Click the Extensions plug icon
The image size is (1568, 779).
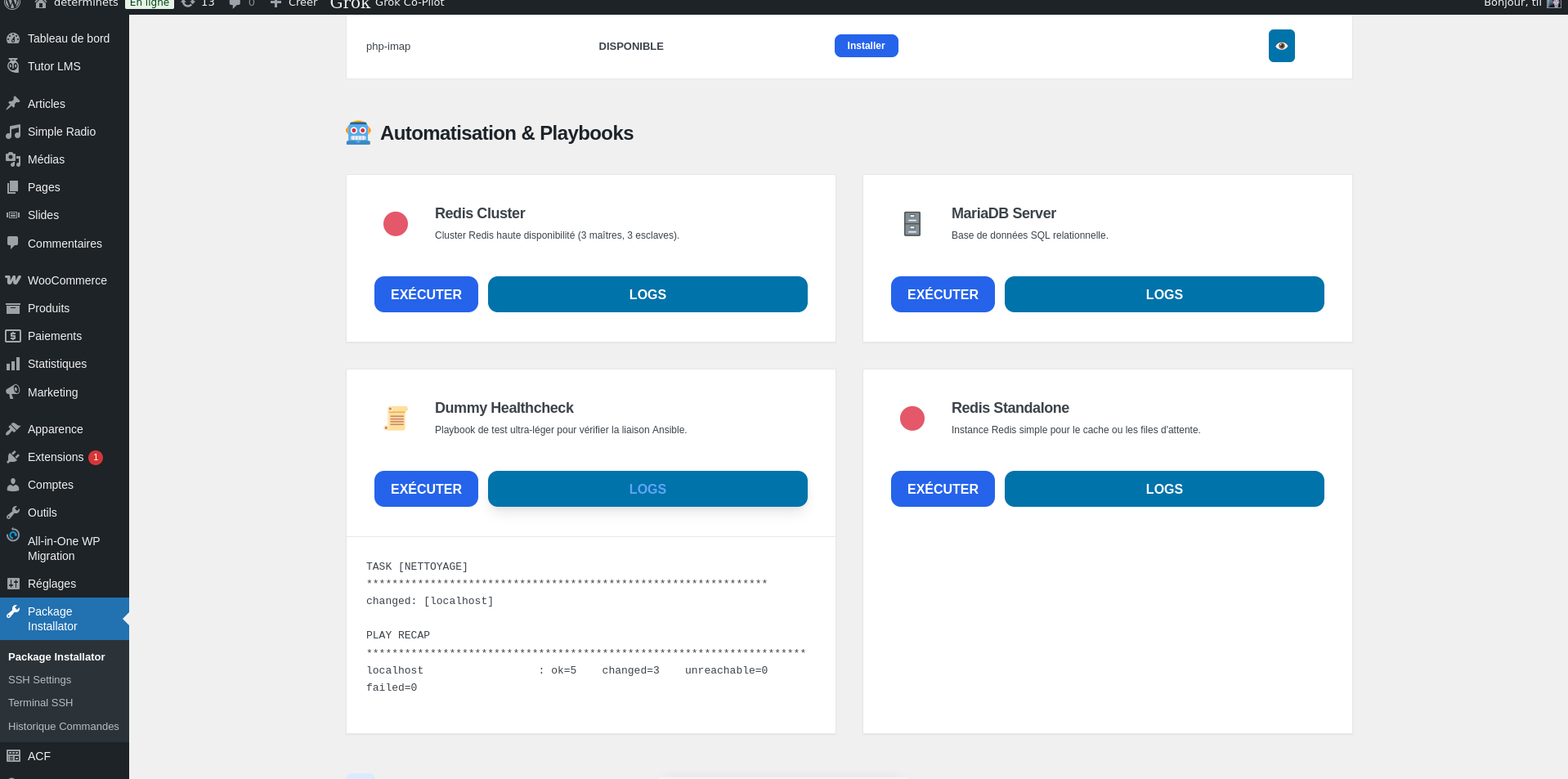(13, 457)
